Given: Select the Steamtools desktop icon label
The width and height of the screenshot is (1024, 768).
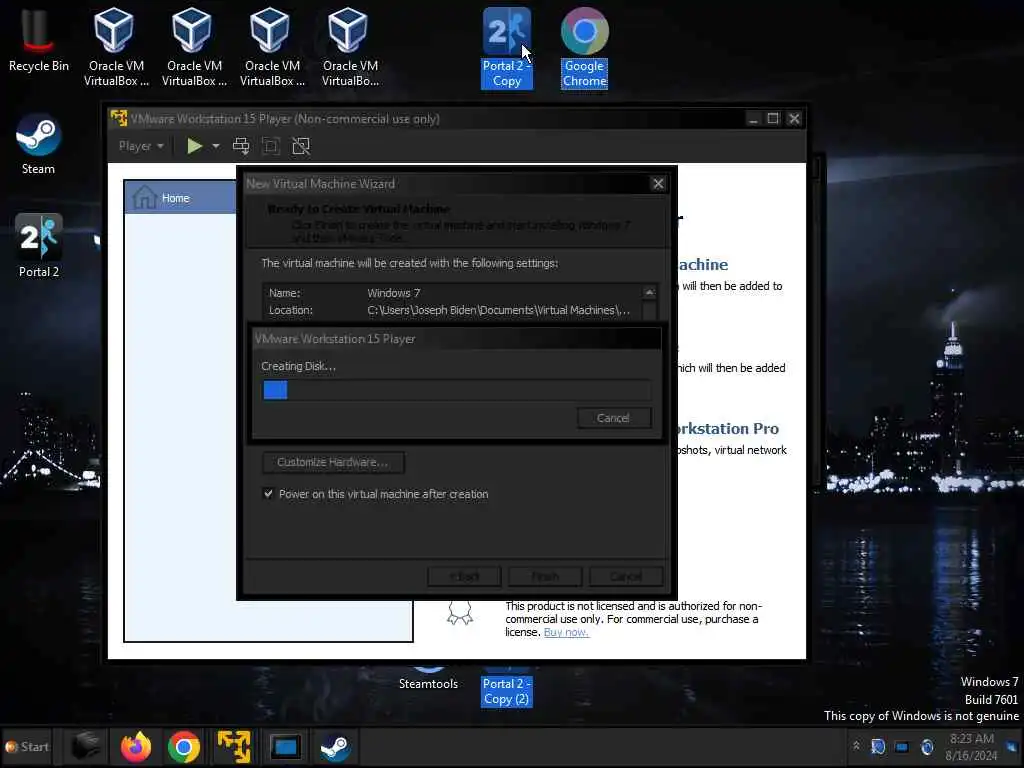Looking at the screenshot, I should tap(428, 684).
